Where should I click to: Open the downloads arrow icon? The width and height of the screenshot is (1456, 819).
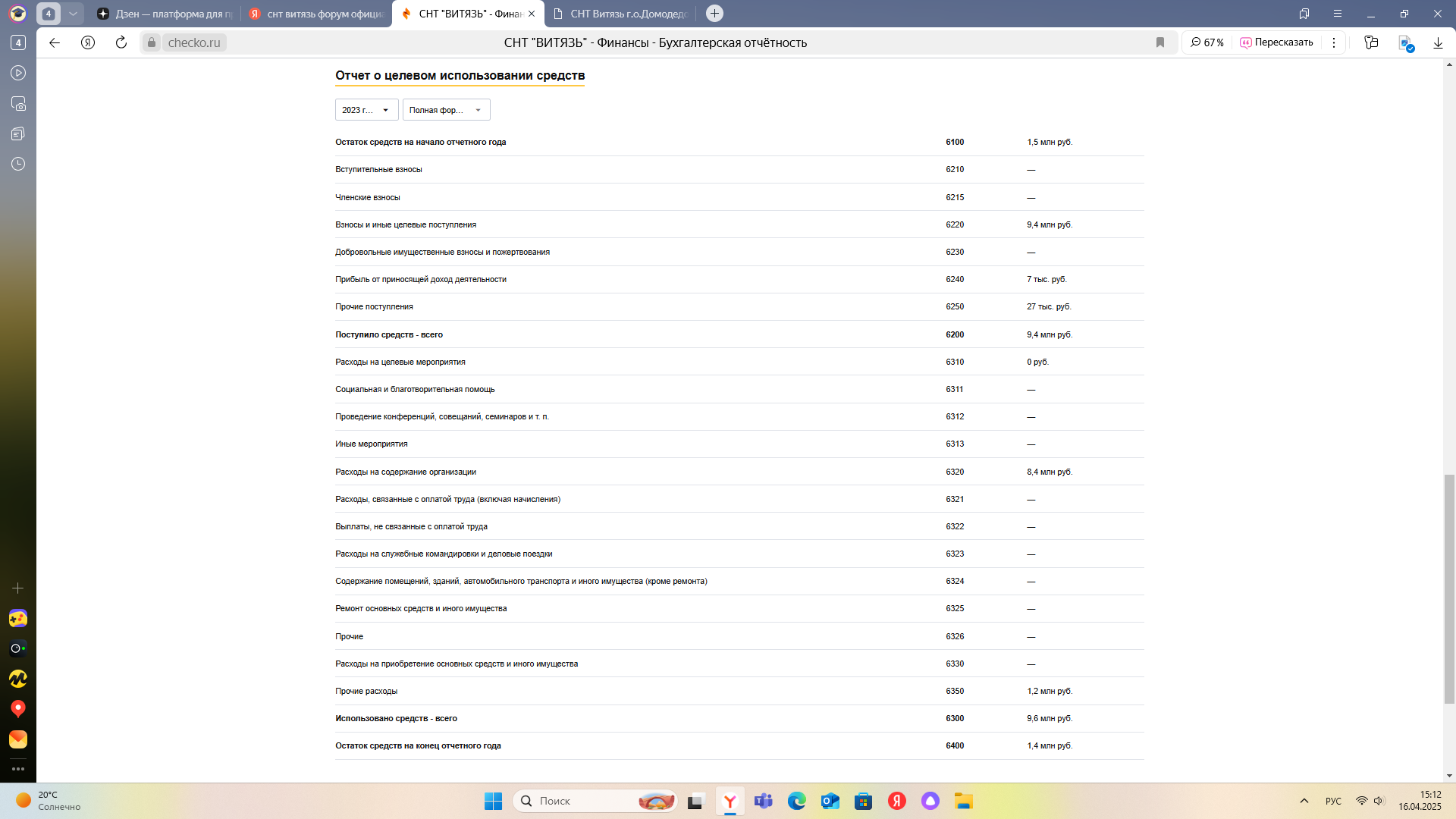(1438, 42)
